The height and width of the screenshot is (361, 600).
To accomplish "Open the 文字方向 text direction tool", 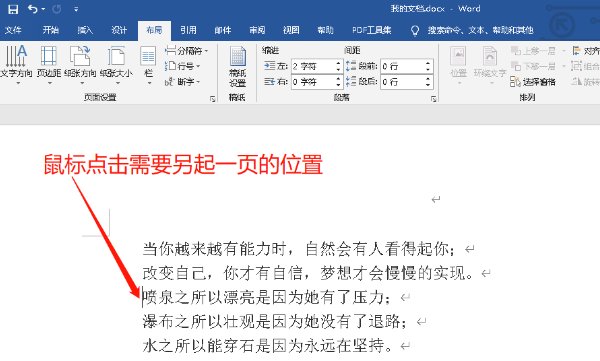I will (16, 65).
